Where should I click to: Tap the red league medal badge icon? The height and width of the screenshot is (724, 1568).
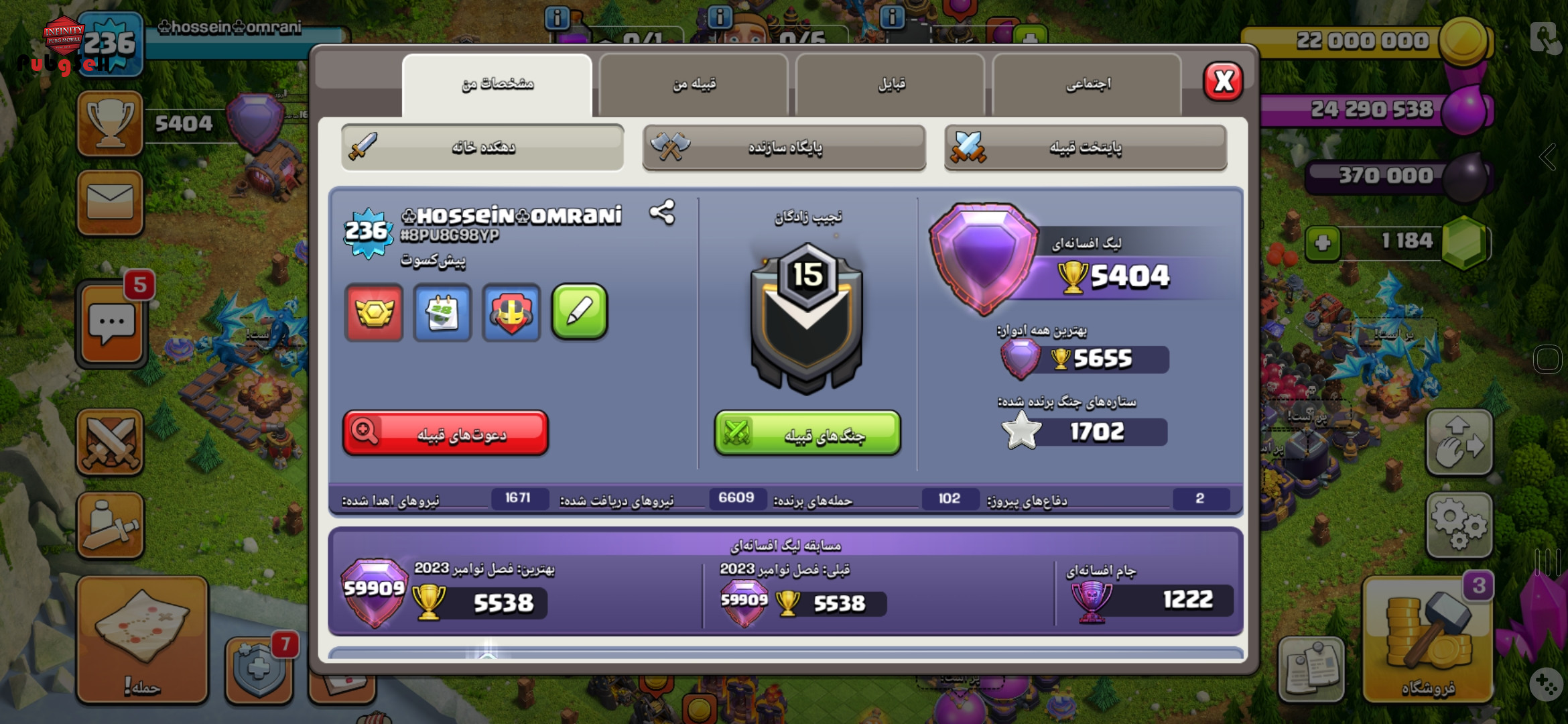pyautogui.click(x=374, y=312)
